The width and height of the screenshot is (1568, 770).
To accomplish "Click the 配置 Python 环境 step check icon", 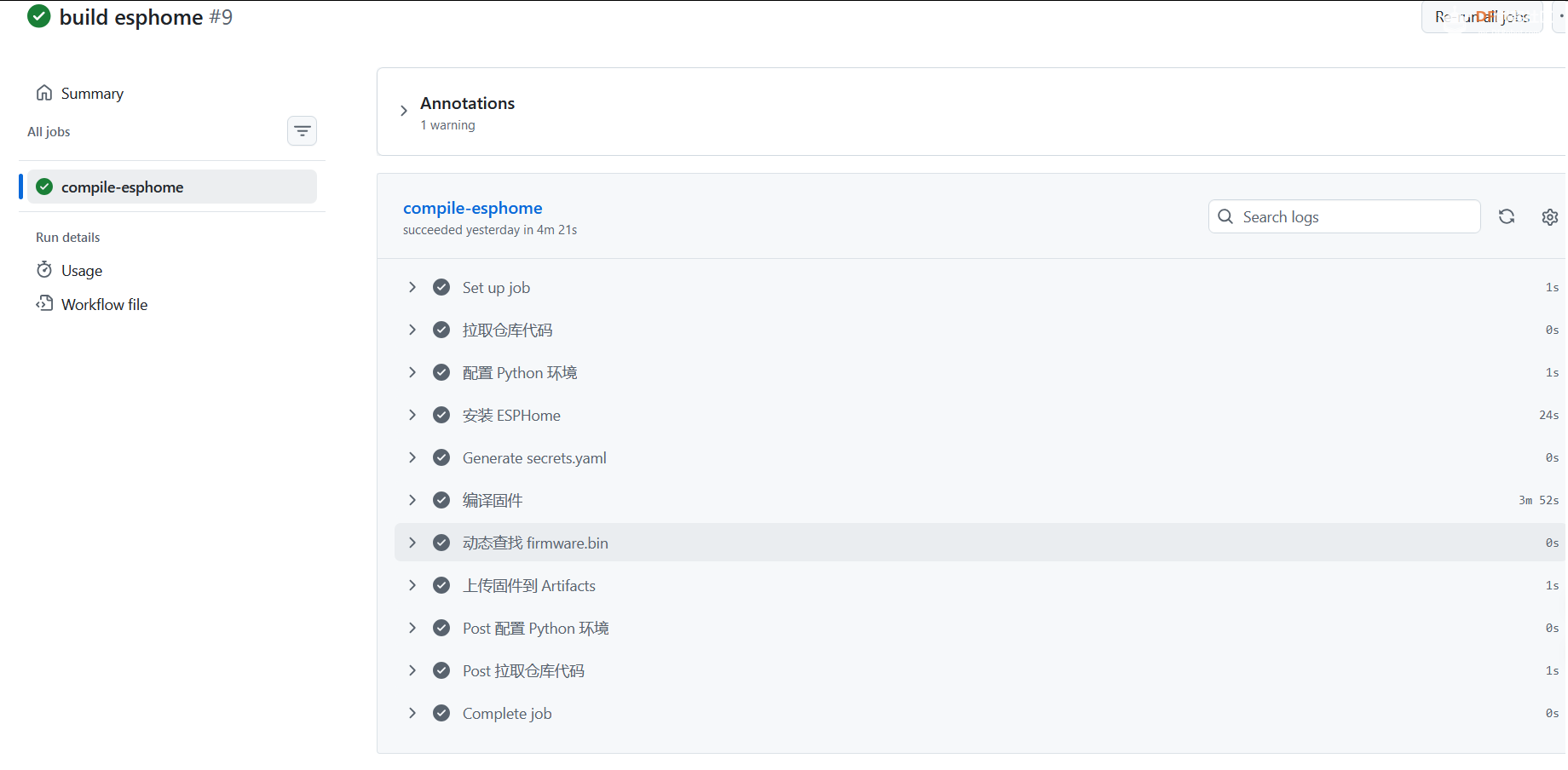I will tap(441, 372).
